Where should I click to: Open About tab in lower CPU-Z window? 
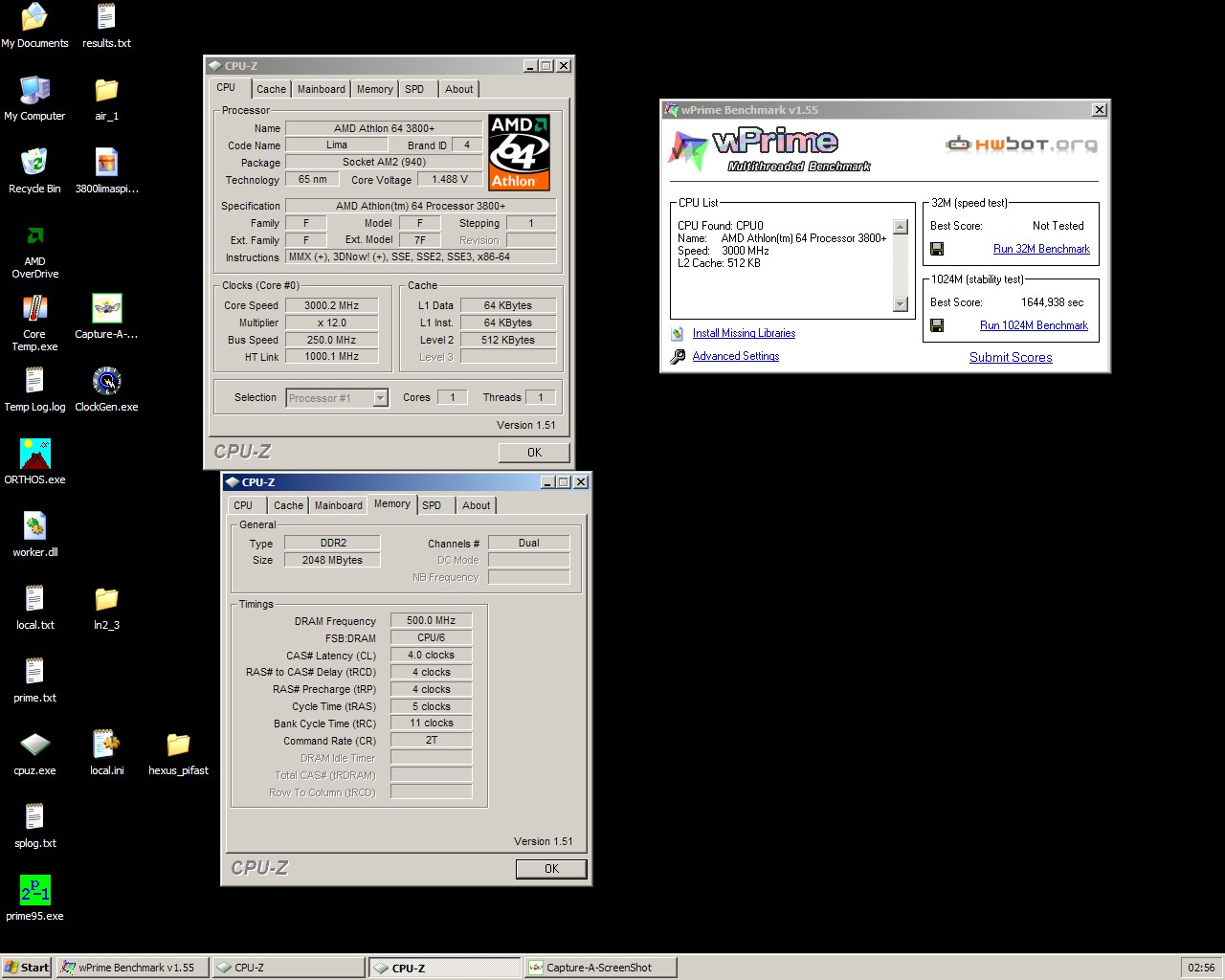coord(476,505)
